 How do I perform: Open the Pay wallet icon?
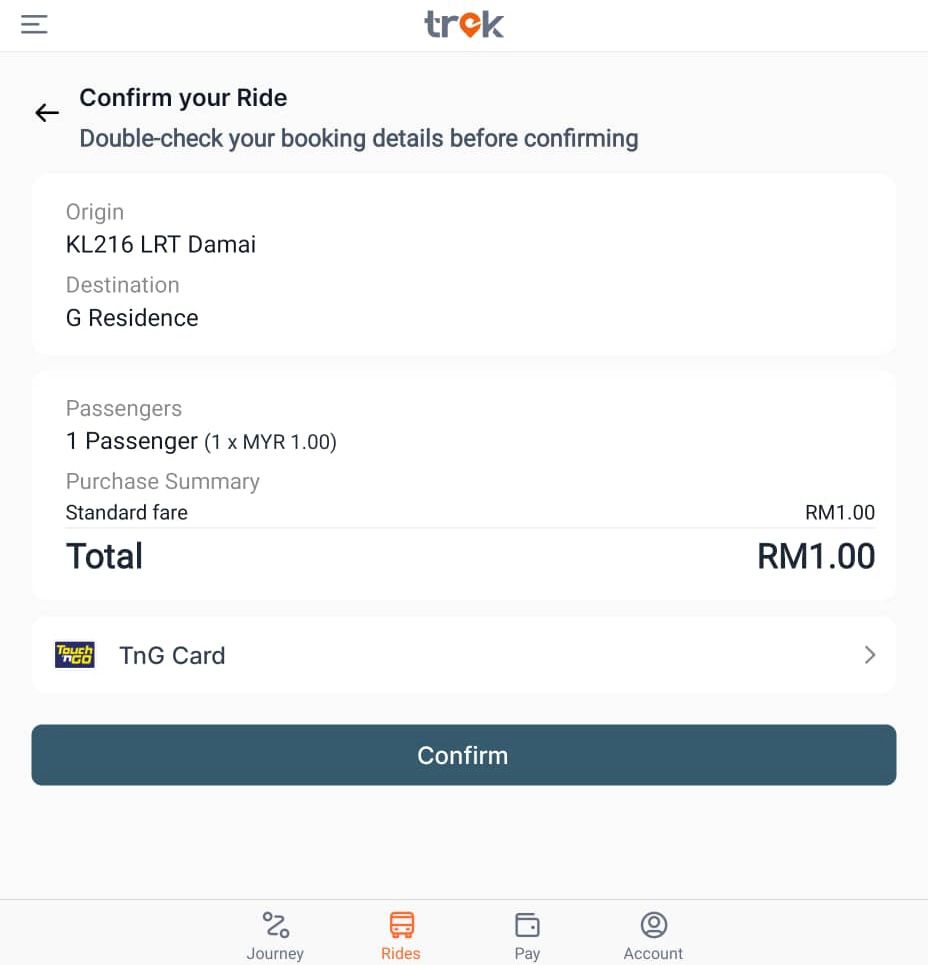pos(527,924)
